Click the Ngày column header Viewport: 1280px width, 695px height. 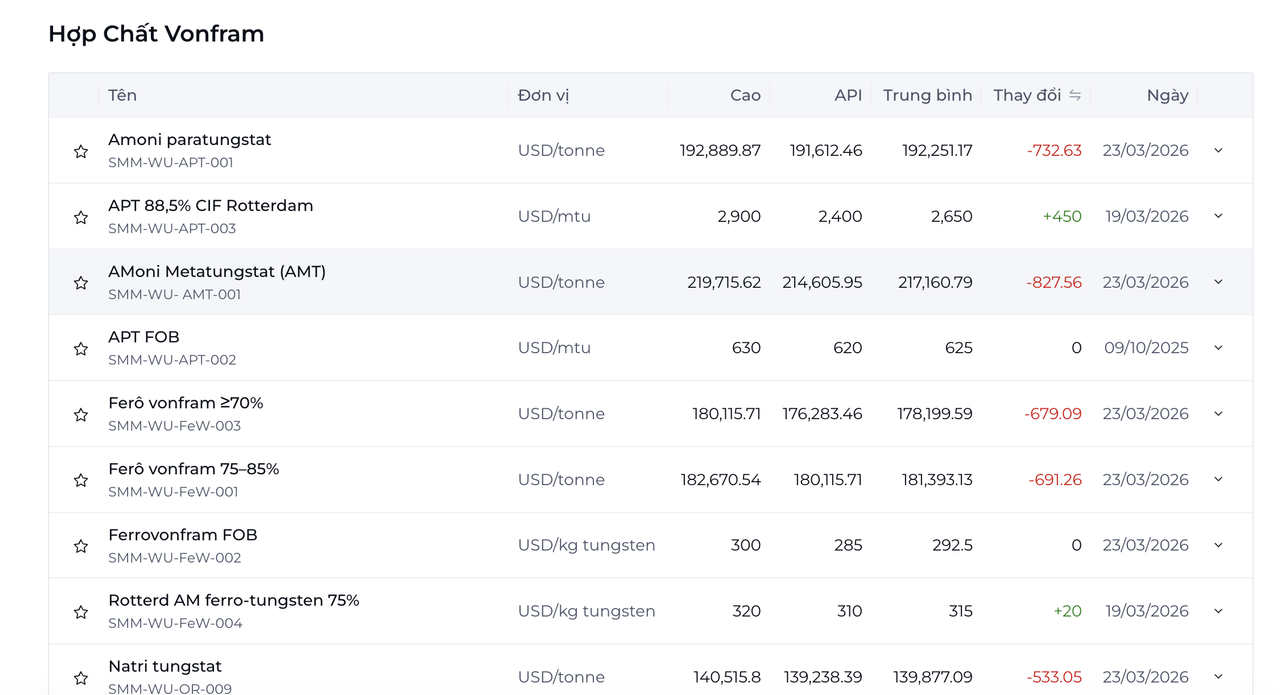click(1167, 95)
